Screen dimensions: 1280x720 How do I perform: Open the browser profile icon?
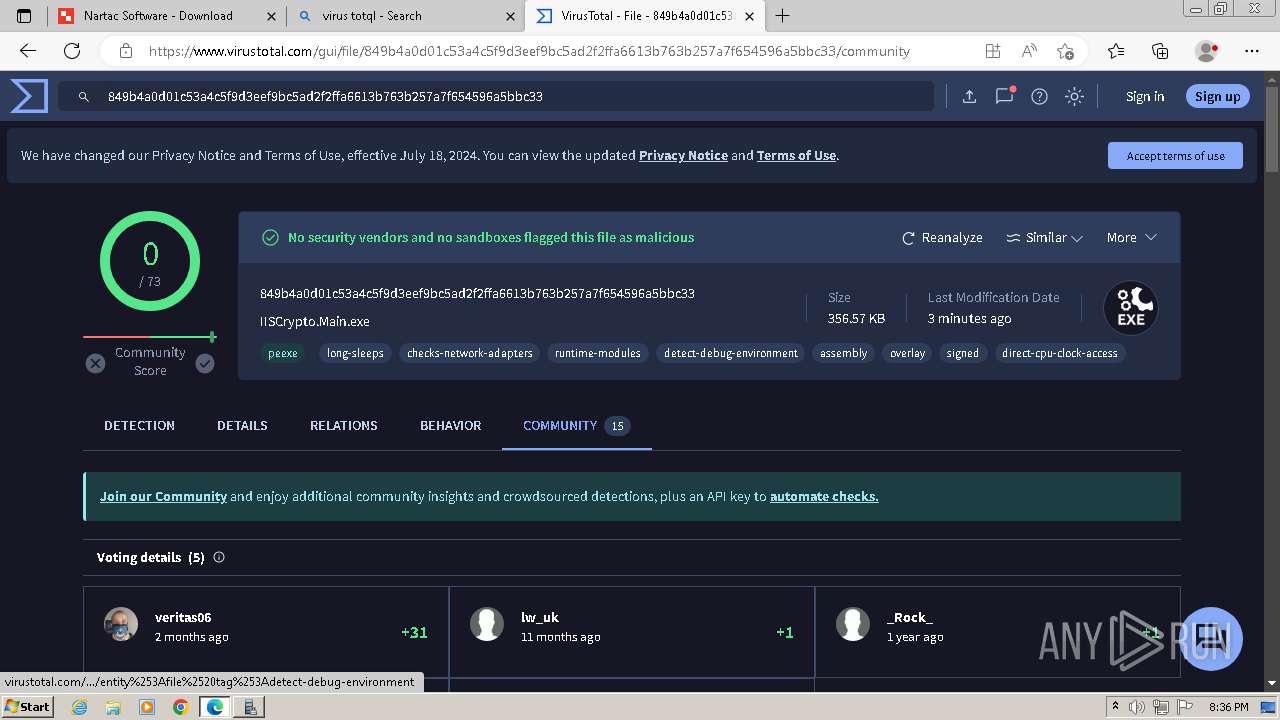click(1206, 51)
